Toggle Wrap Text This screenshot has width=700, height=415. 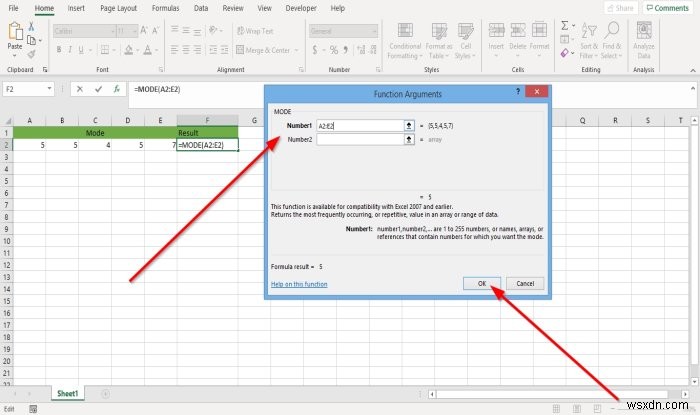click(x=255, y=31)
